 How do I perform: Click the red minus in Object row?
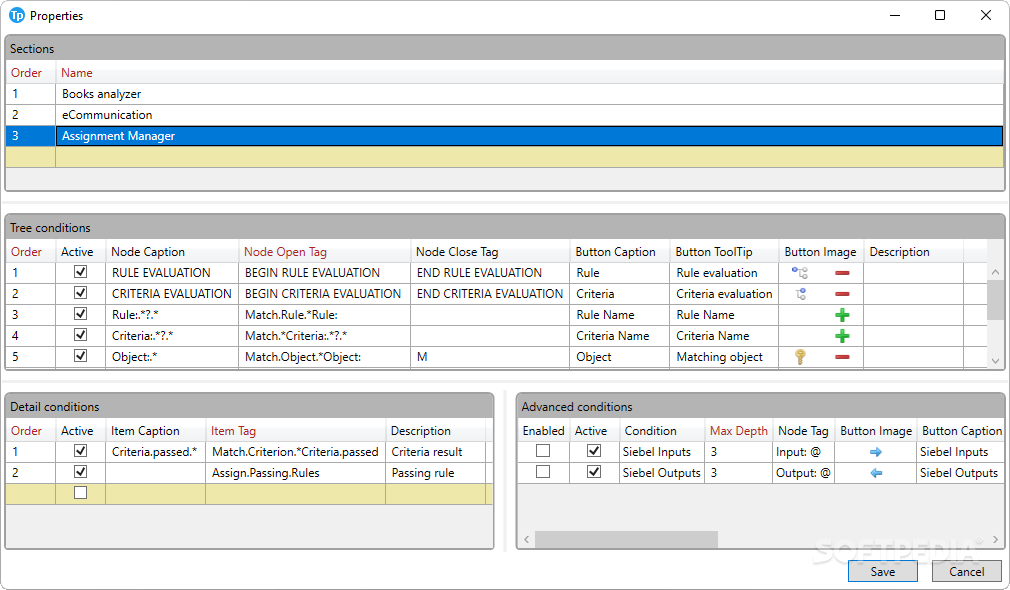click(x=842, y=357)
